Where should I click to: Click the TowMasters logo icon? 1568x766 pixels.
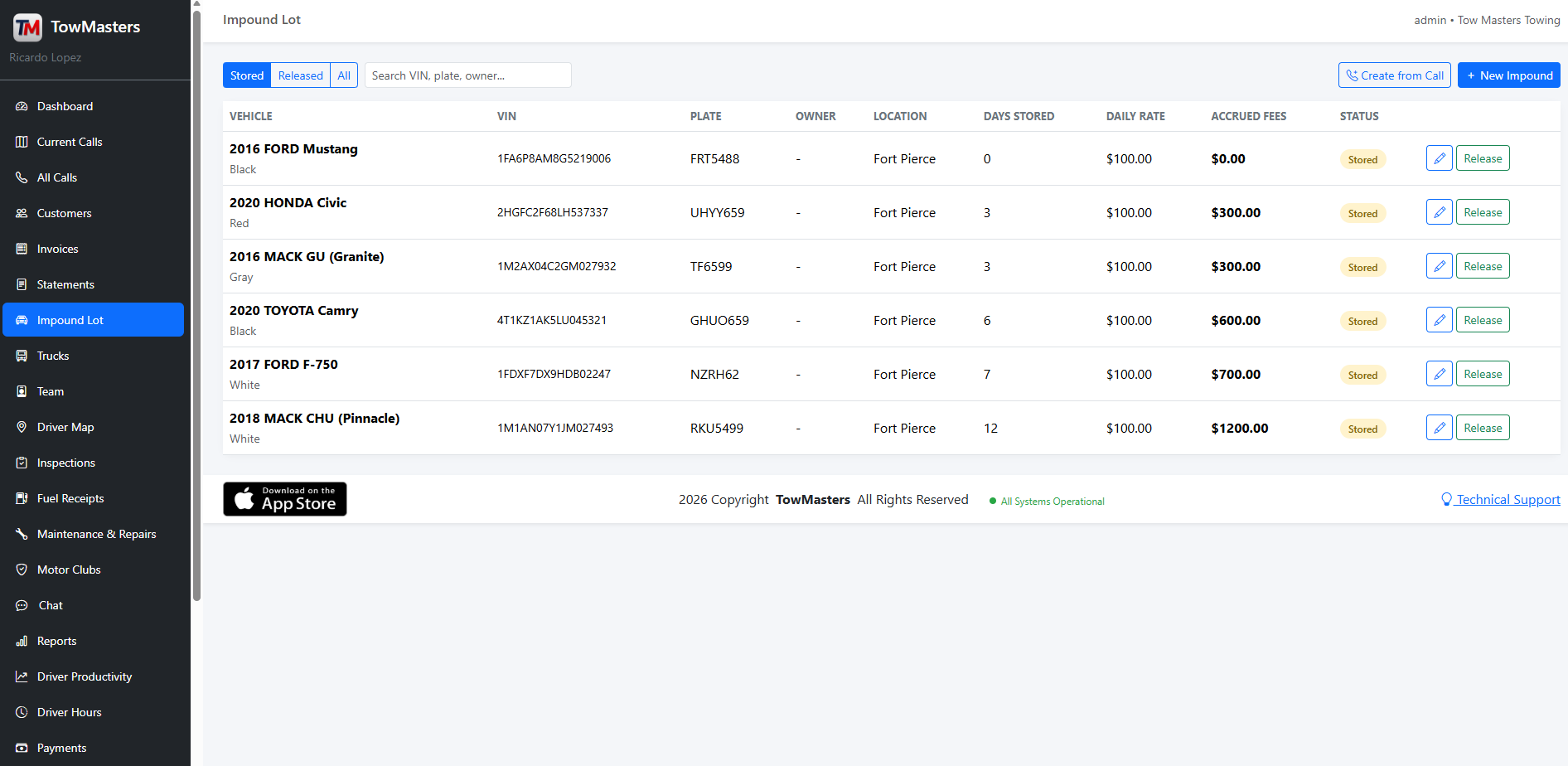27,27
